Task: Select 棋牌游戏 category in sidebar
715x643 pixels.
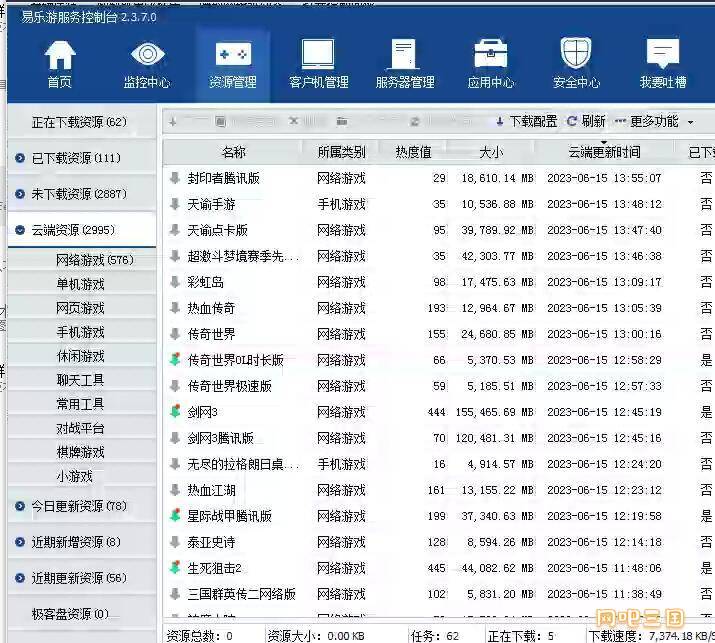Action: (80, 452)
